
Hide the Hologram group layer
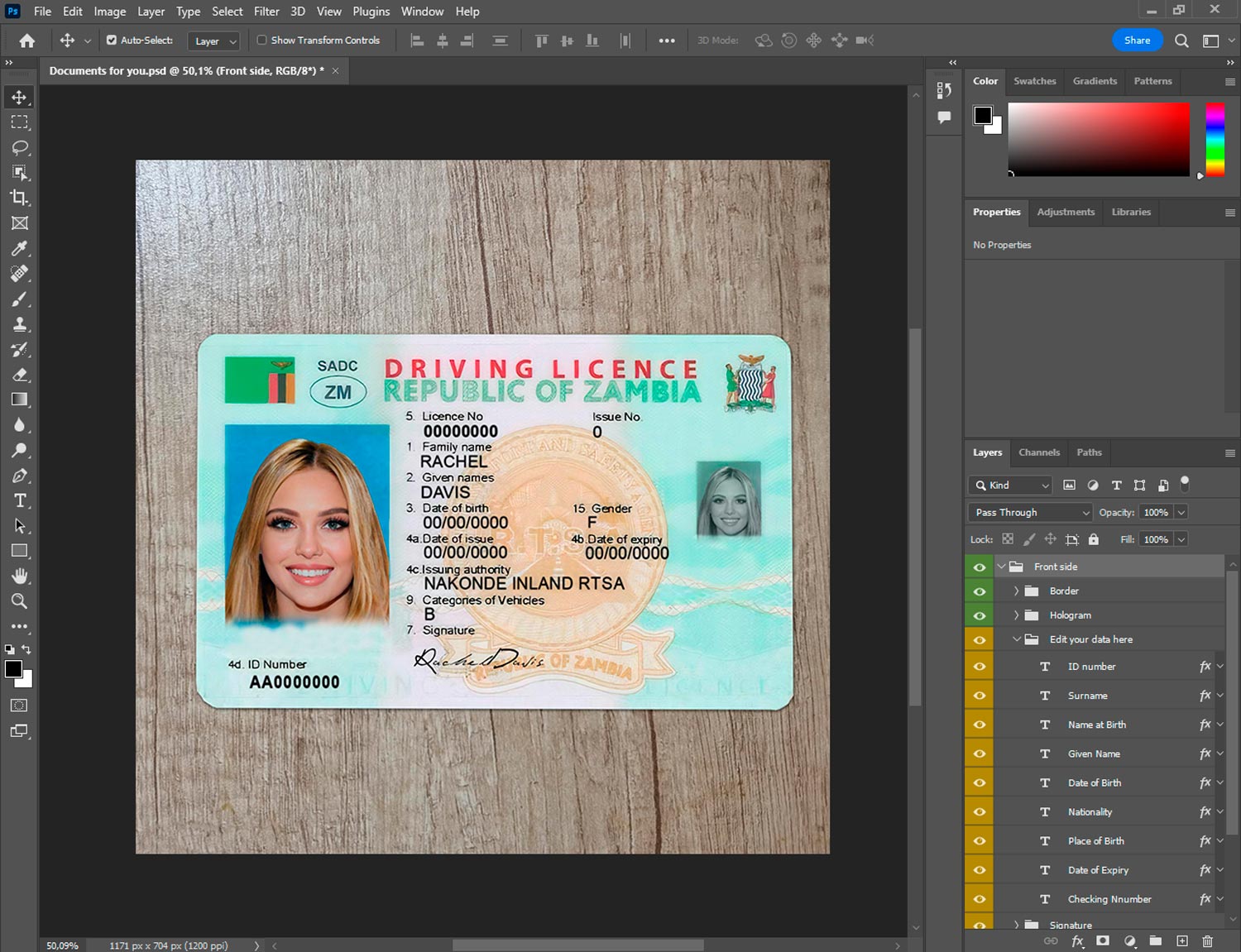pyautogui.click(x=980, y=615)
